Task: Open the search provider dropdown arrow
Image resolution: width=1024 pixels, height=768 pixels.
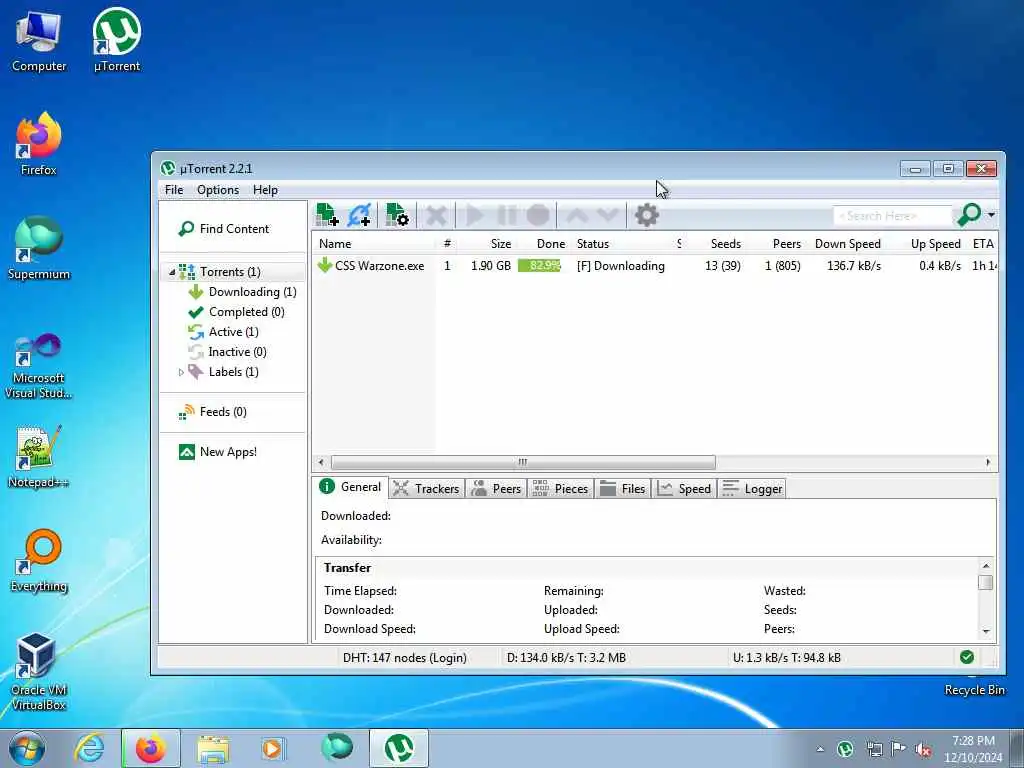Action: [x=991, y=215]
